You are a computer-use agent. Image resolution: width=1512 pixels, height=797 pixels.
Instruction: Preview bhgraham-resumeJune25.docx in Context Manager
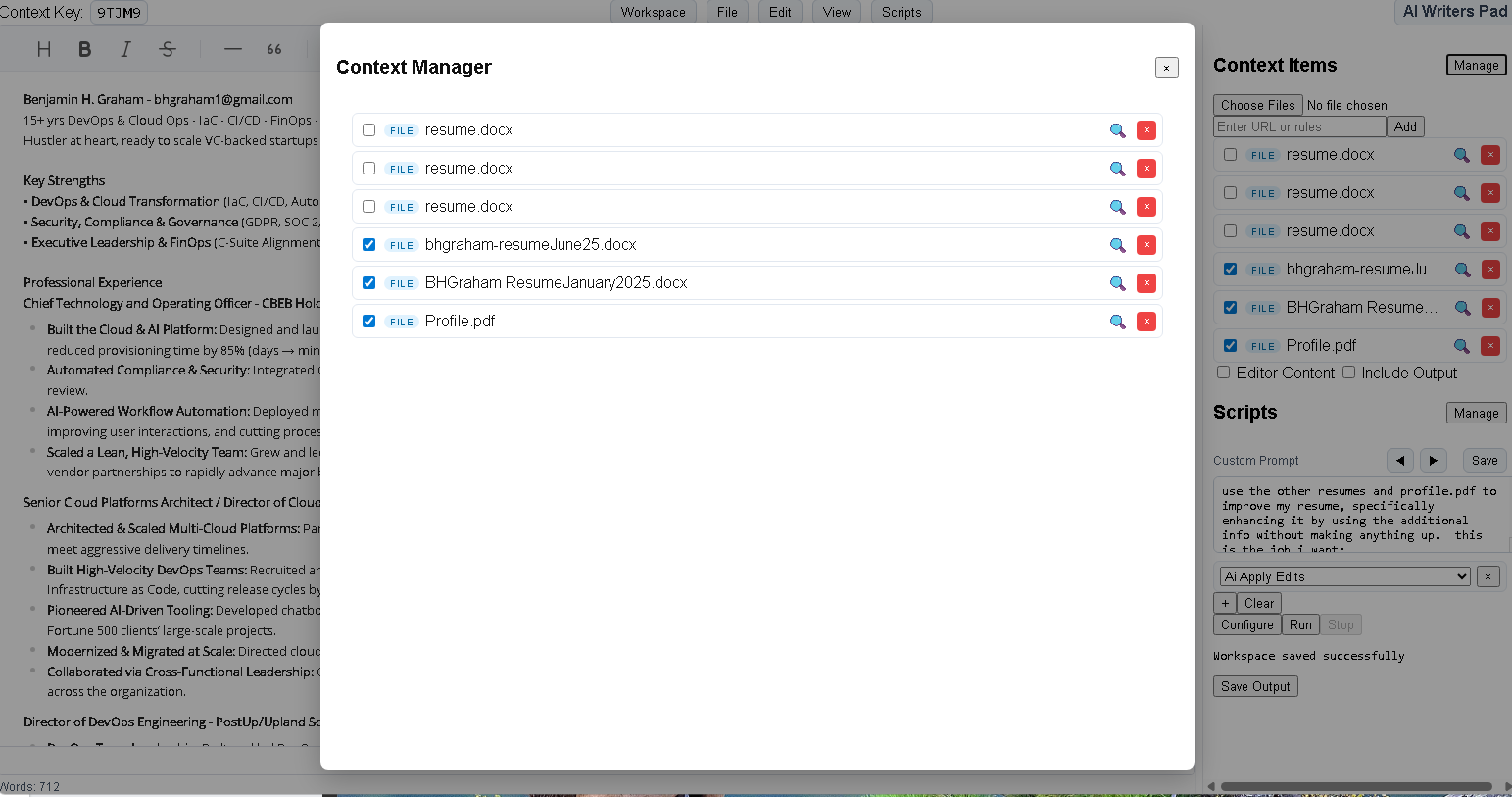click(x=1117, y=245)
